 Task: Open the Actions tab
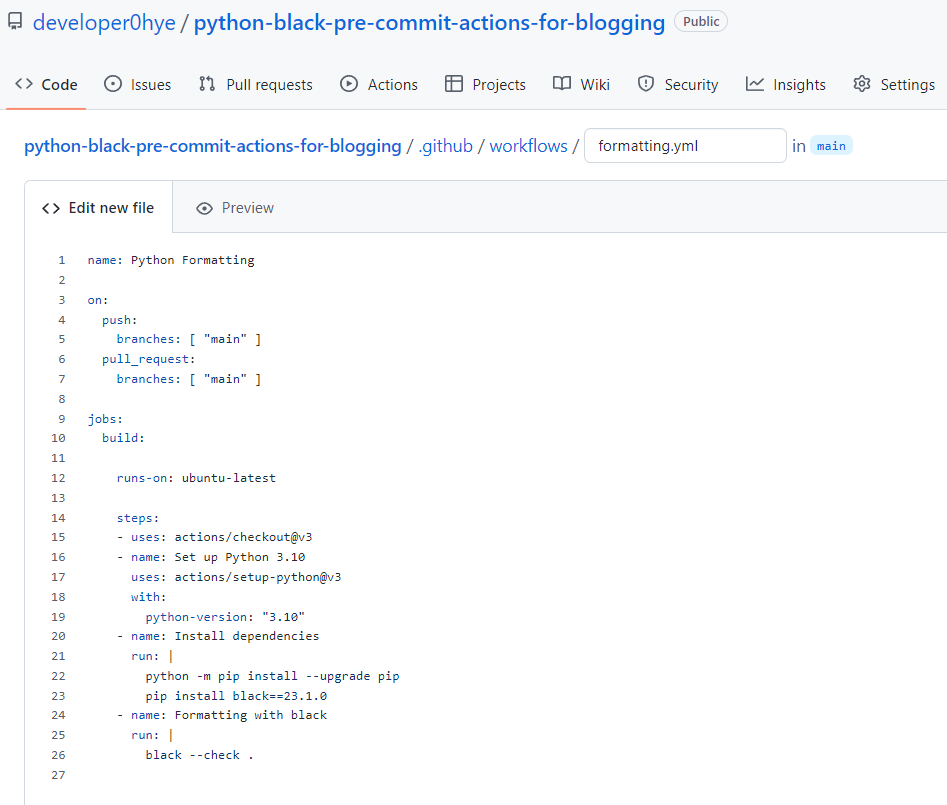(x=379, y=85)
